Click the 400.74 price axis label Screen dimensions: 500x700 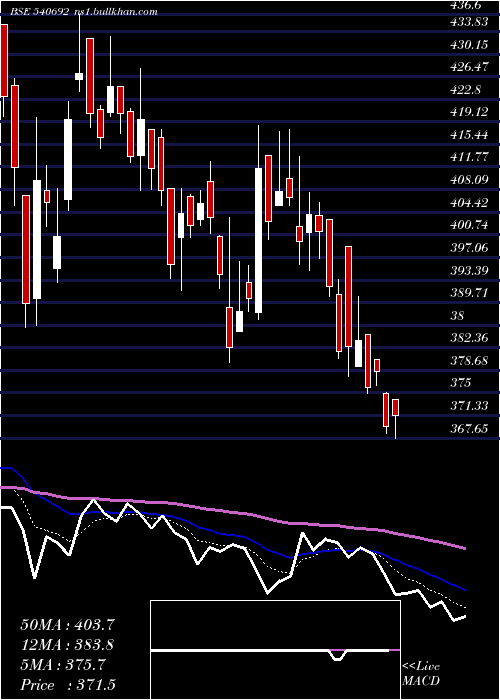point(468,225)
